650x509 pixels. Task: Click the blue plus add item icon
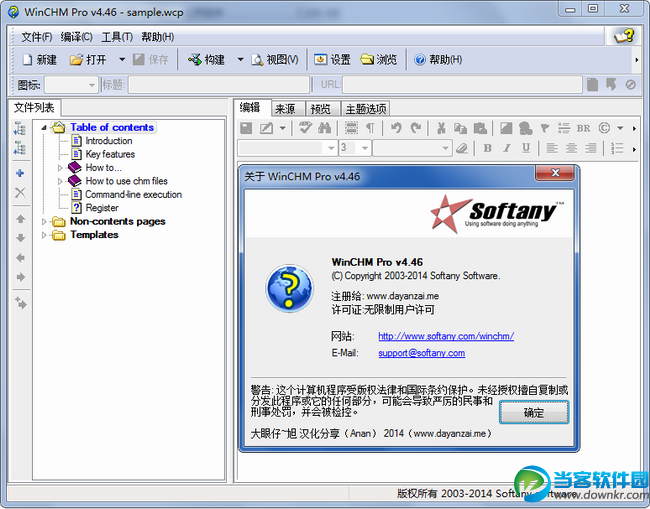click(x=20, y=173)
